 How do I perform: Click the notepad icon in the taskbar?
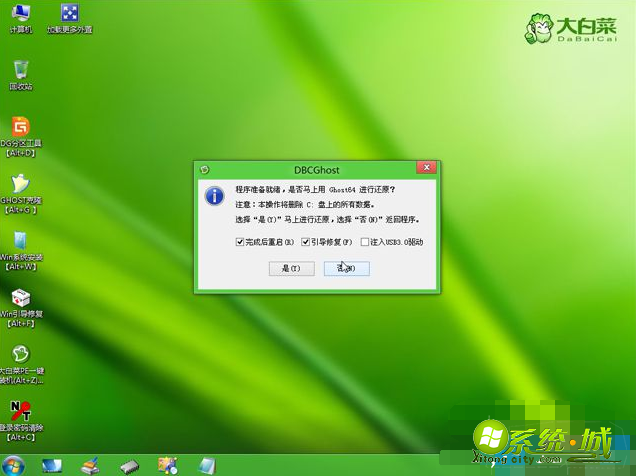click(207, 466)
